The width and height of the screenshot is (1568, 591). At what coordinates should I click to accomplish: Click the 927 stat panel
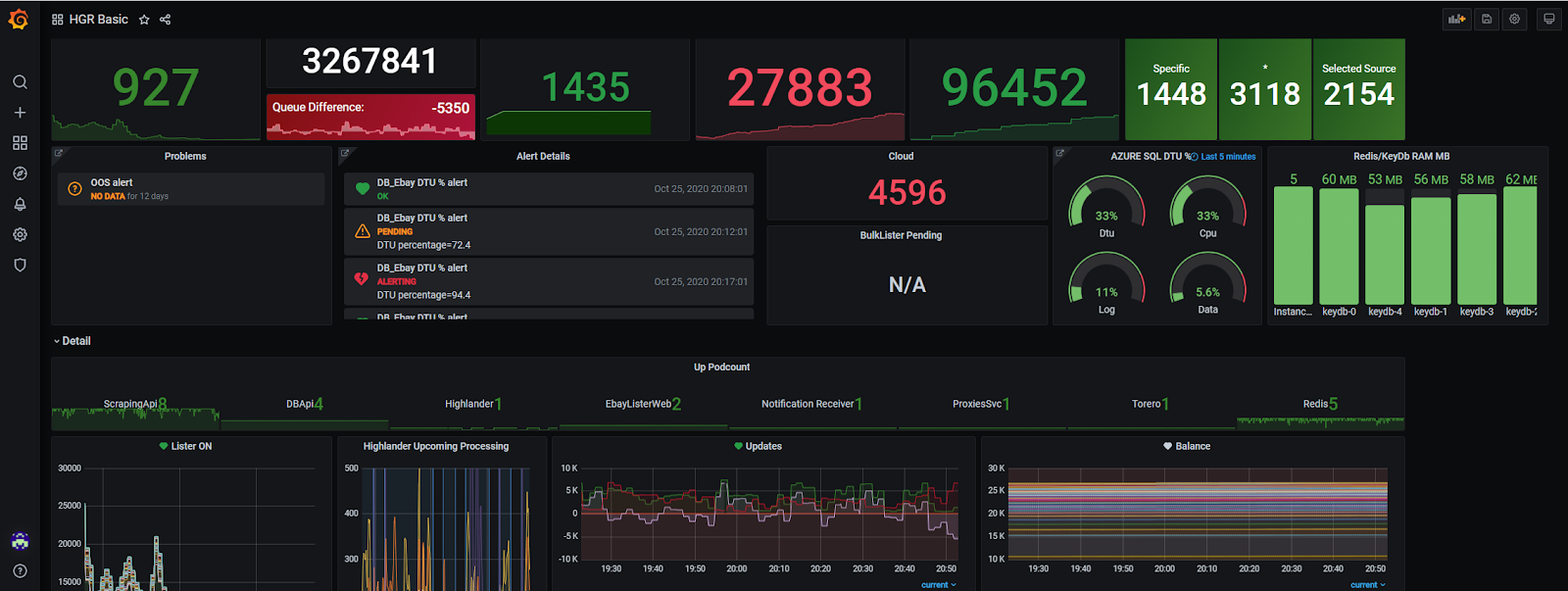156,89
